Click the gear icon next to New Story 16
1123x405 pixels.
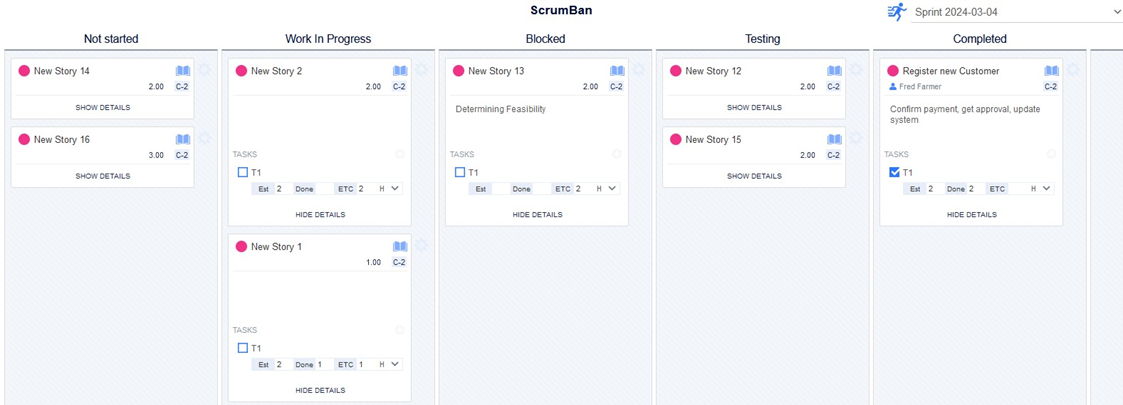[204, 137]
